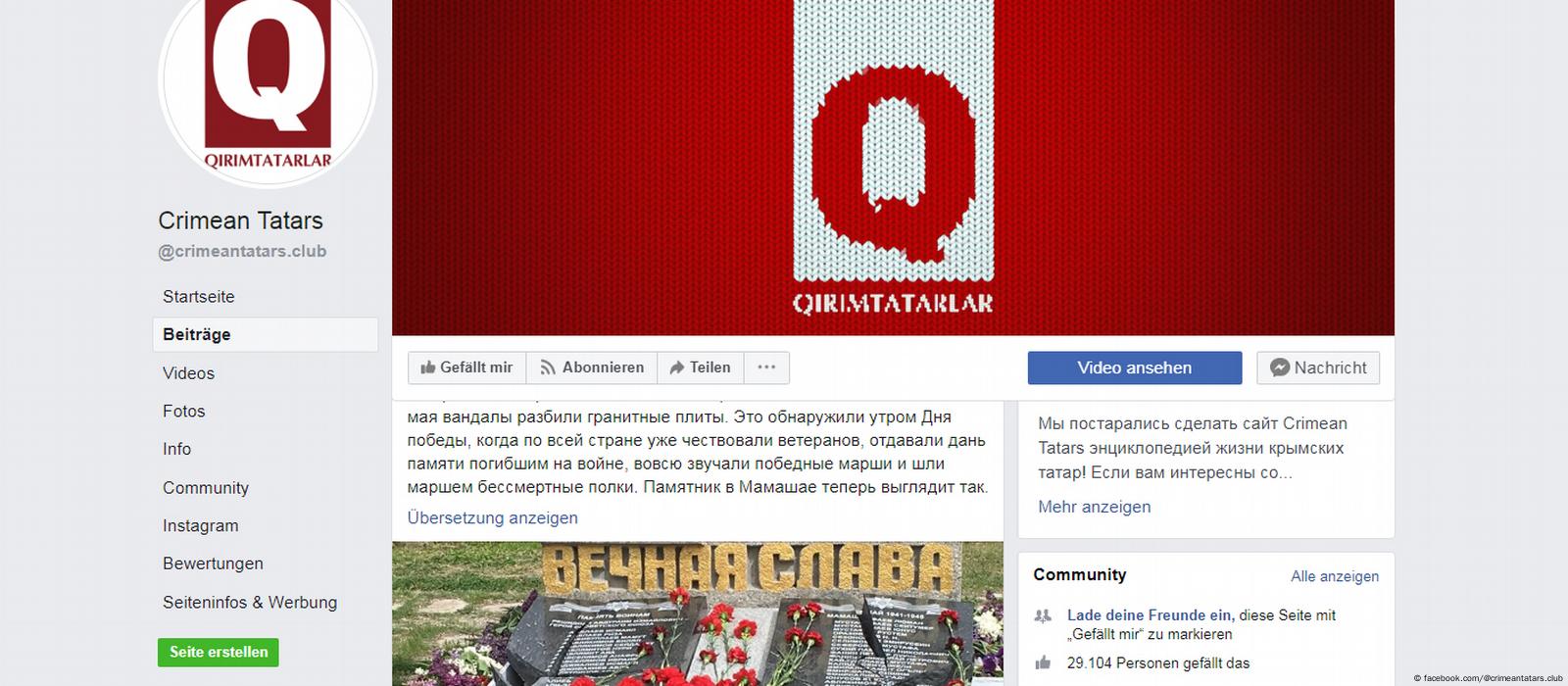The height and width of the screenshot is (686, 1568).
Task: Click the Gefällt mir thumbs-up button
Action: [x=466, y=367]
